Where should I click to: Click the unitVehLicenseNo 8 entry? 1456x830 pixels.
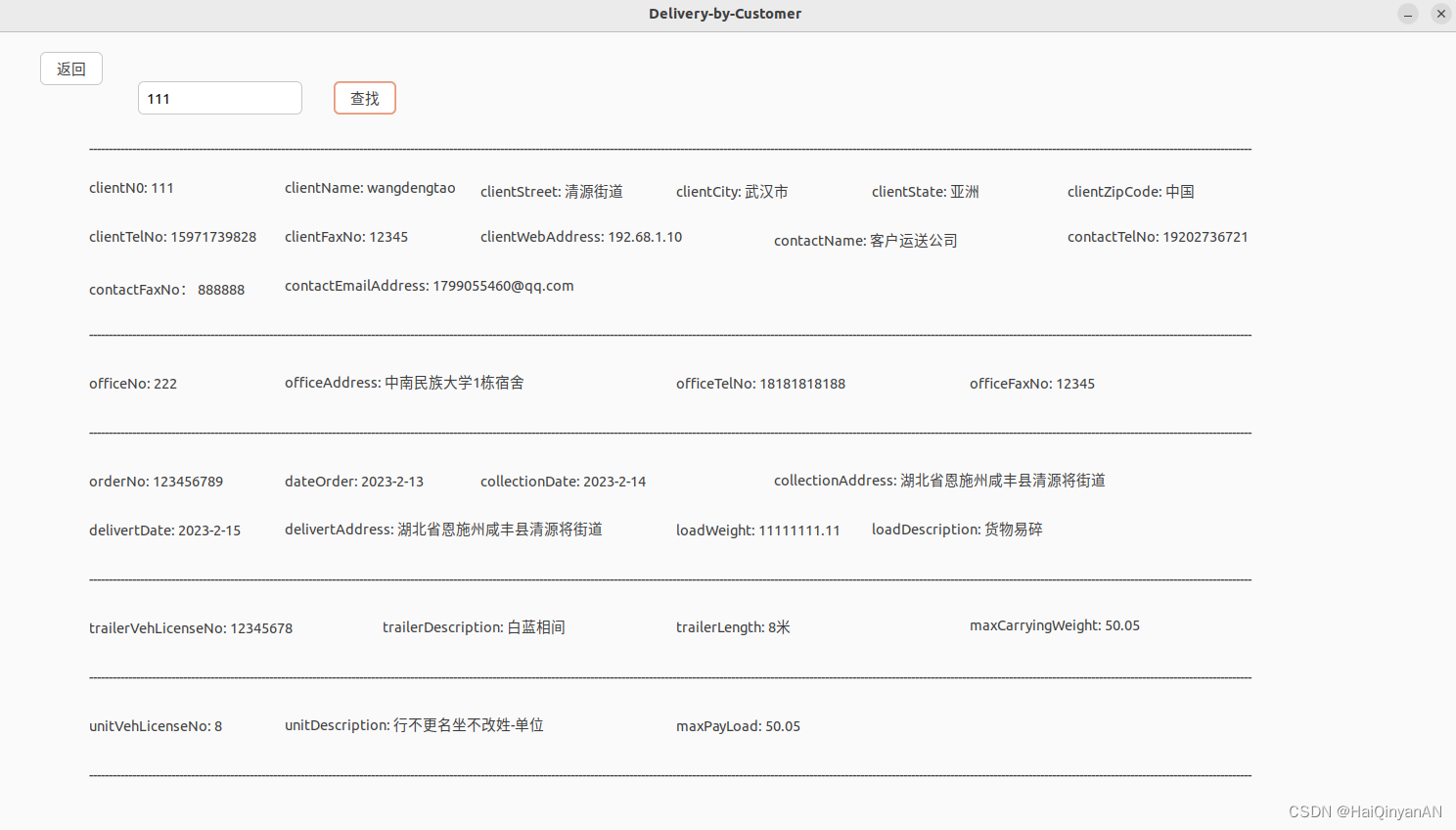tap(155, 725)
